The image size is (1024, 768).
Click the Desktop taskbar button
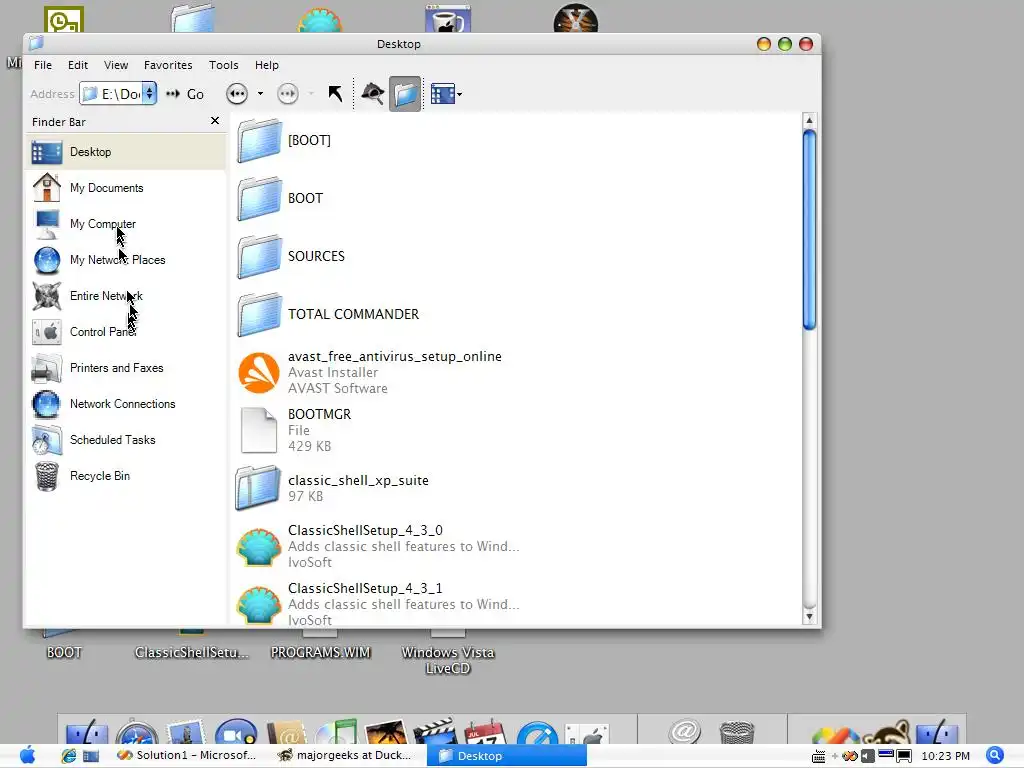click(507, 756)
